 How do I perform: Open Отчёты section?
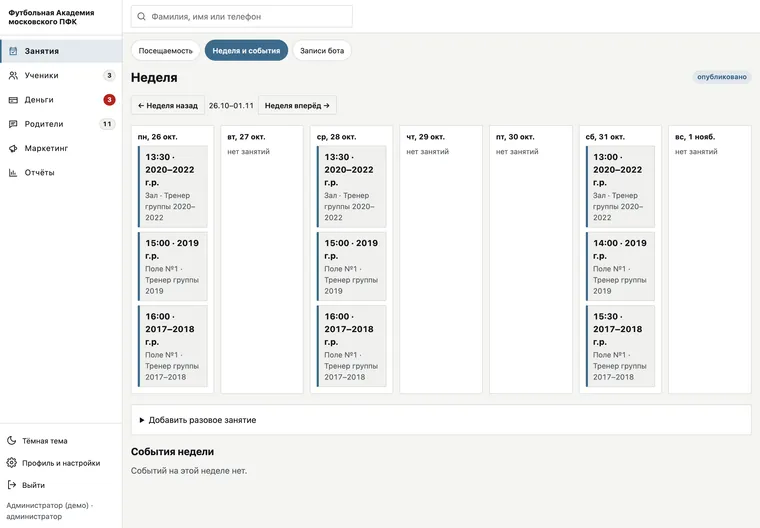(61, 173)
